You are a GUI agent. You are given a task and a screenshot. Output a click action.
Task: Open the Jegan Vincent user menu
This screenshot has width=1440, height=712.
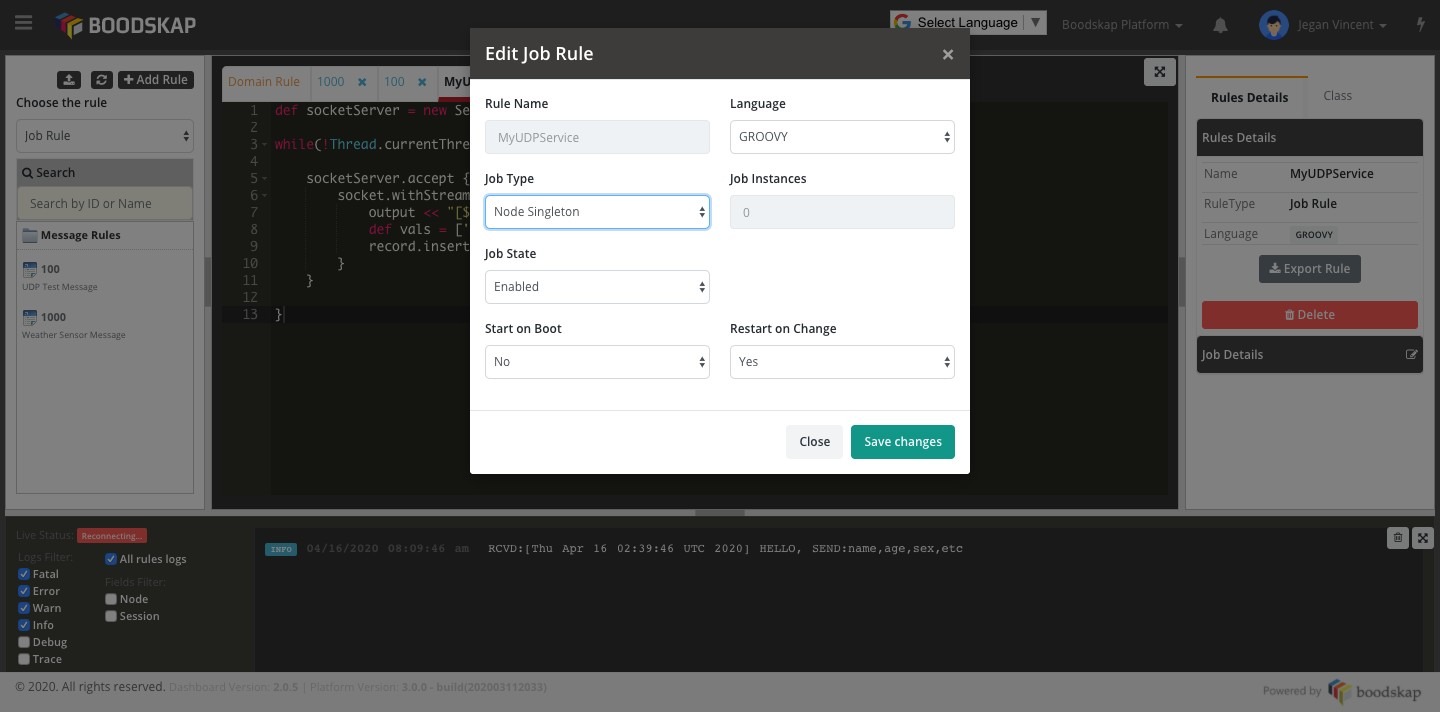1342,25
